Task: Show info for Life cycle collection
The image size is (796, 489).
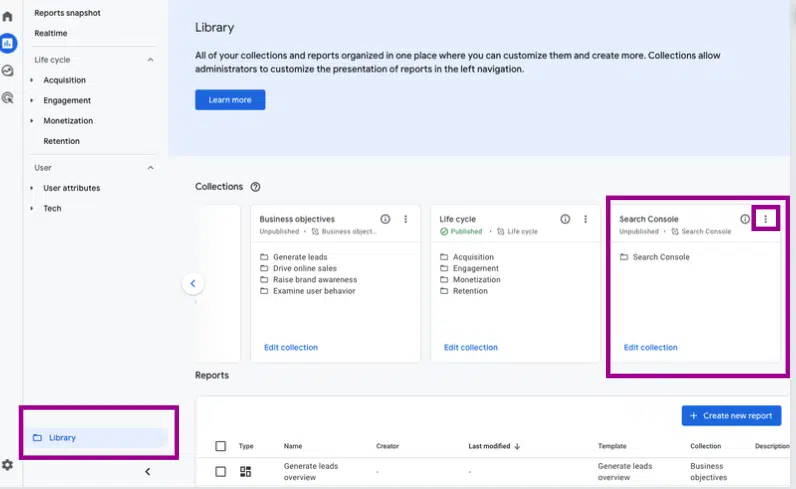Action: point(565,219)
